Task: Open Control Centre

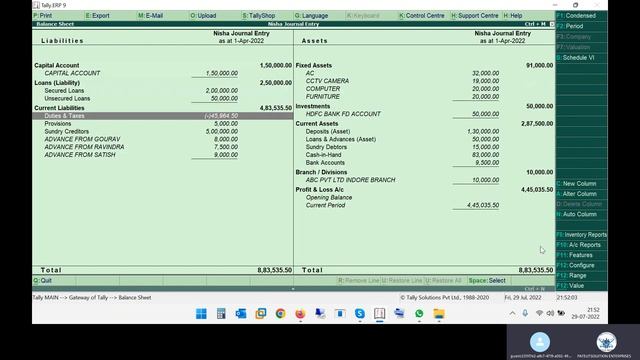Action: 422,16
